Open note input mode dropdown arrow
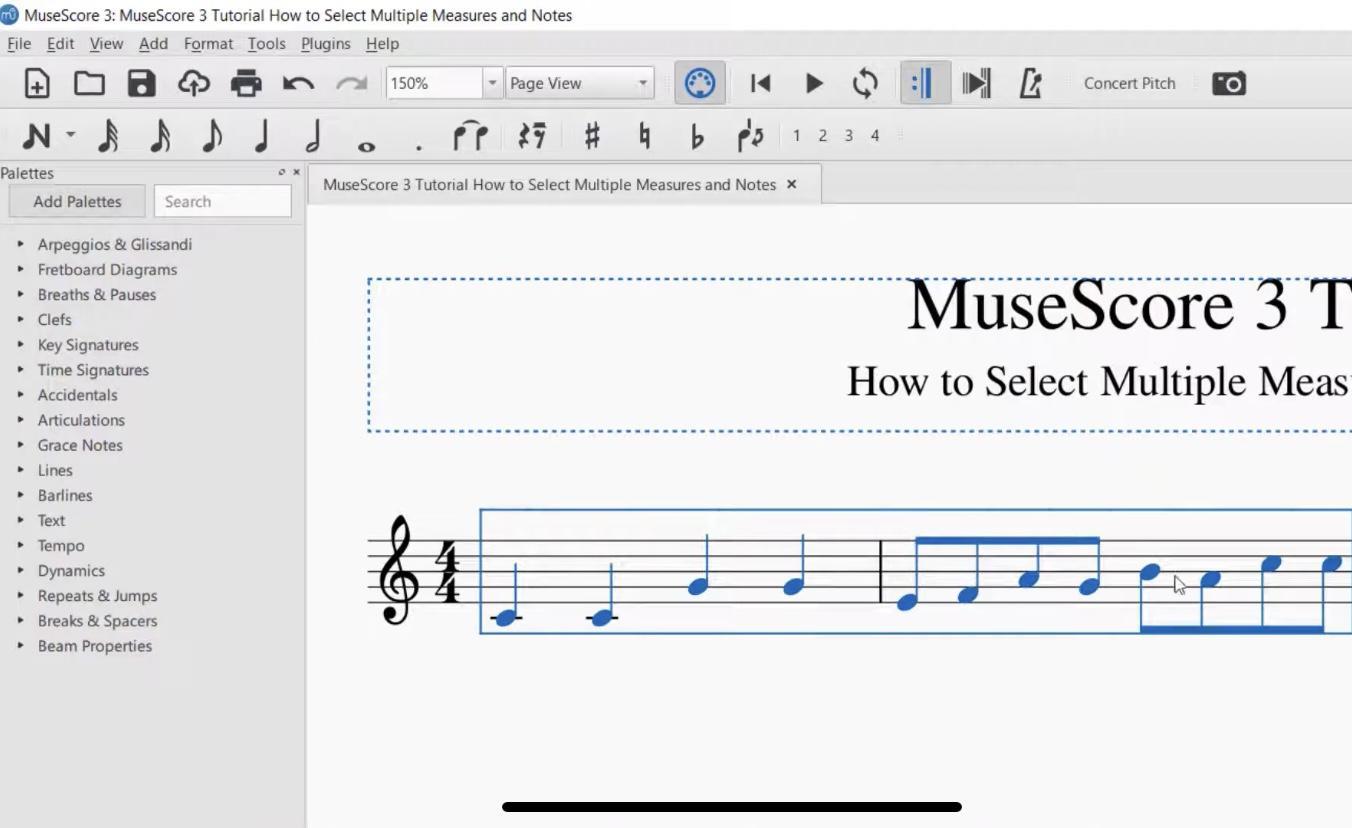 [70, 134]
